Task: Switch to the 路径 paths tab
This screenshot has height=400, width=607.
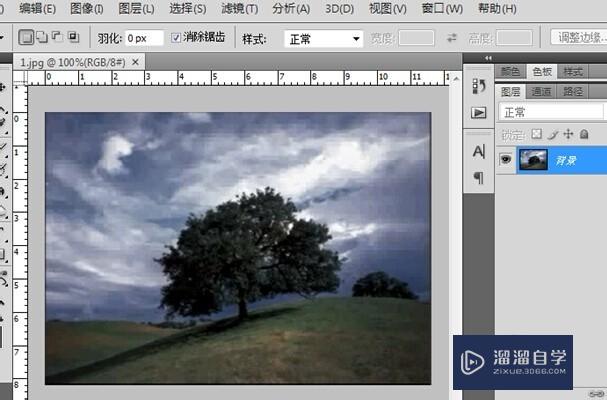Action: (x=573, y=92)
